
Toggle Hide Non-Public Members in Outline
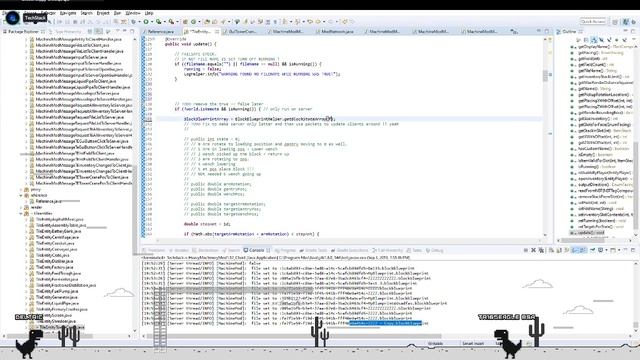tap(617, 40)
